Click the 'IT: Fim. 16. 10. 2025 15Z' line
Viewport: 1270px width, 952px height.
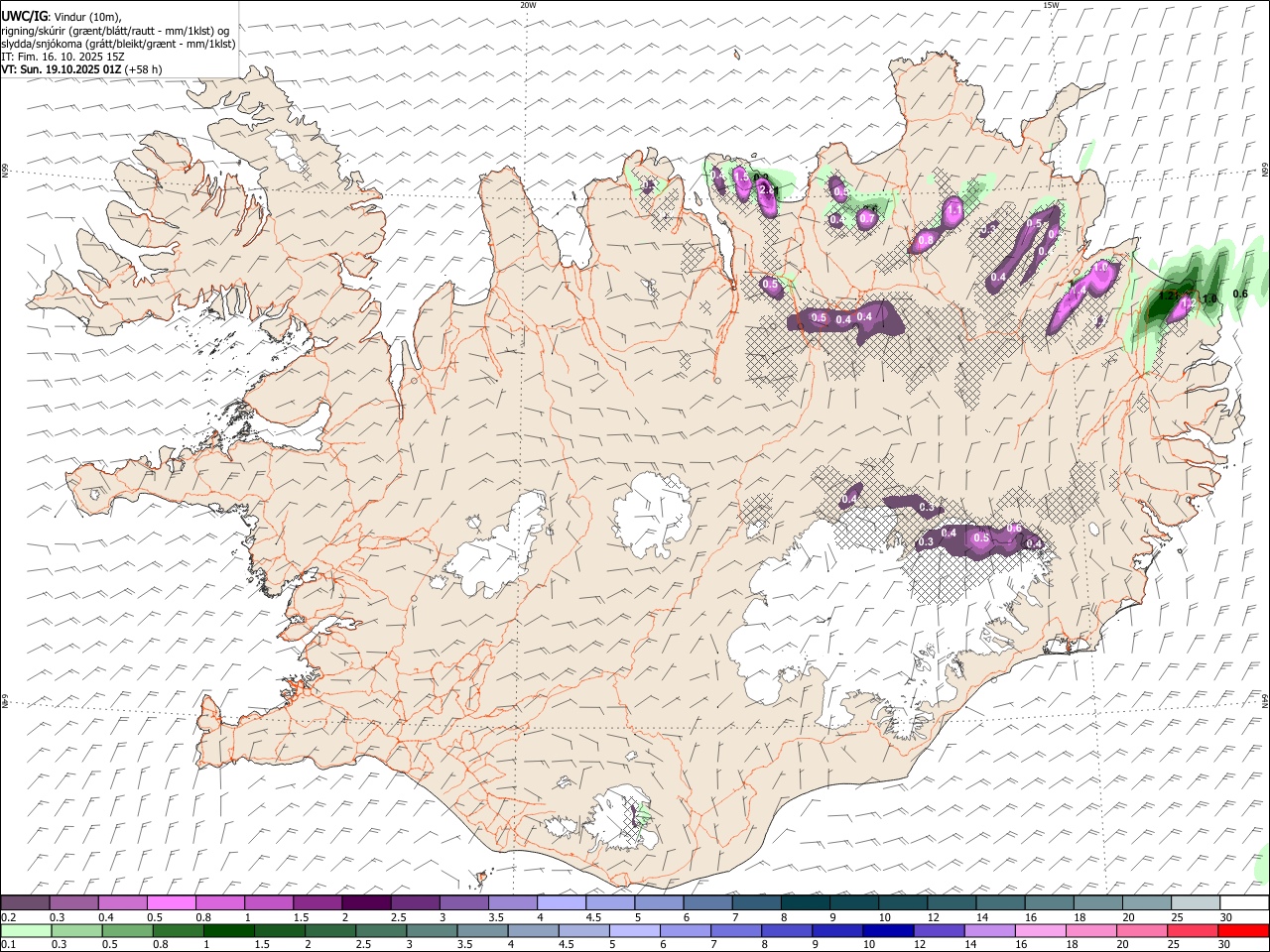[x=63, y=57]
